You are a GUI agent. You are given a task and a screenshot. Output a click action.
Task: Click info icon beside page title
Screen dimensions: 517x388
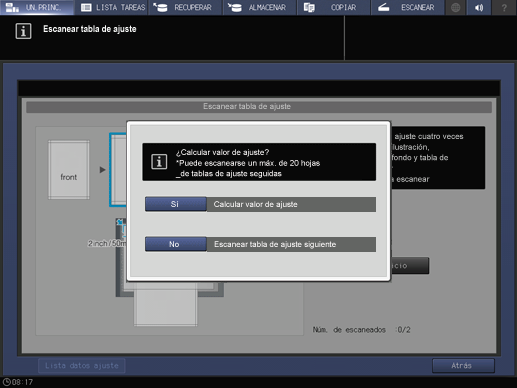click(x=23, y=31)
